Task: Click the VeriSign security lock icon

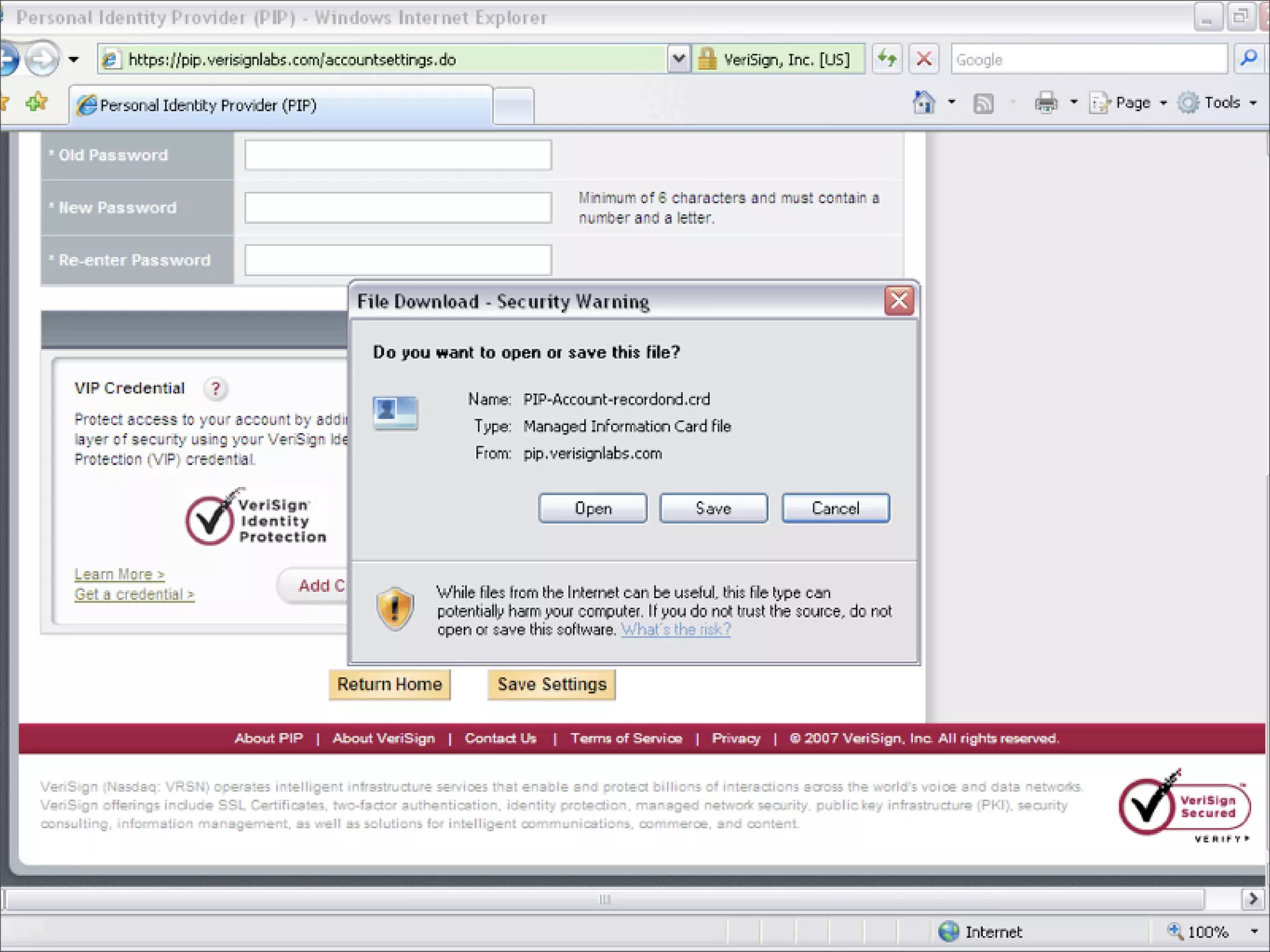Action: 706,59
